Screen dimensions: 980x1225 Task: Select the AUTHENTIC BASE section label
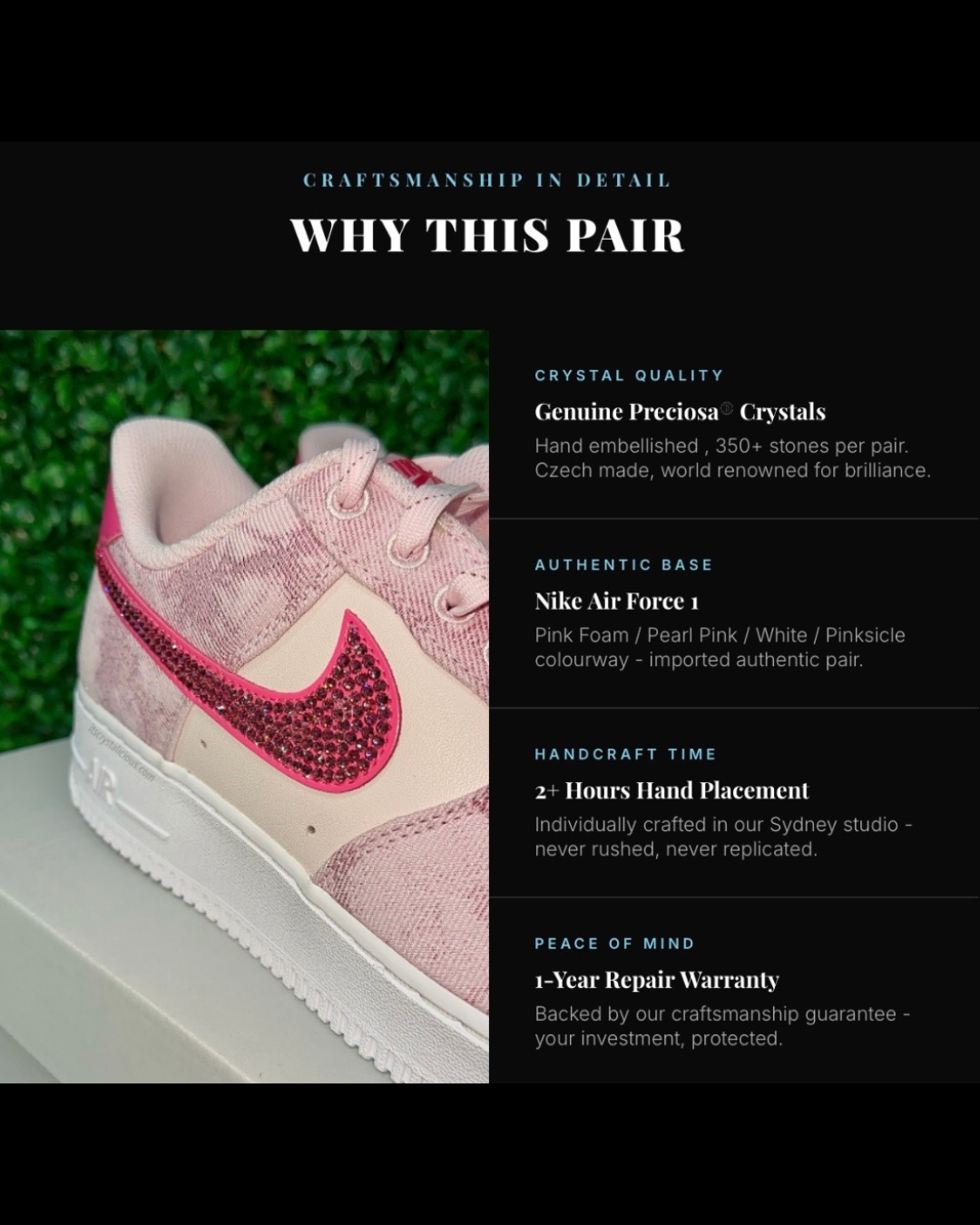point(623,564)
